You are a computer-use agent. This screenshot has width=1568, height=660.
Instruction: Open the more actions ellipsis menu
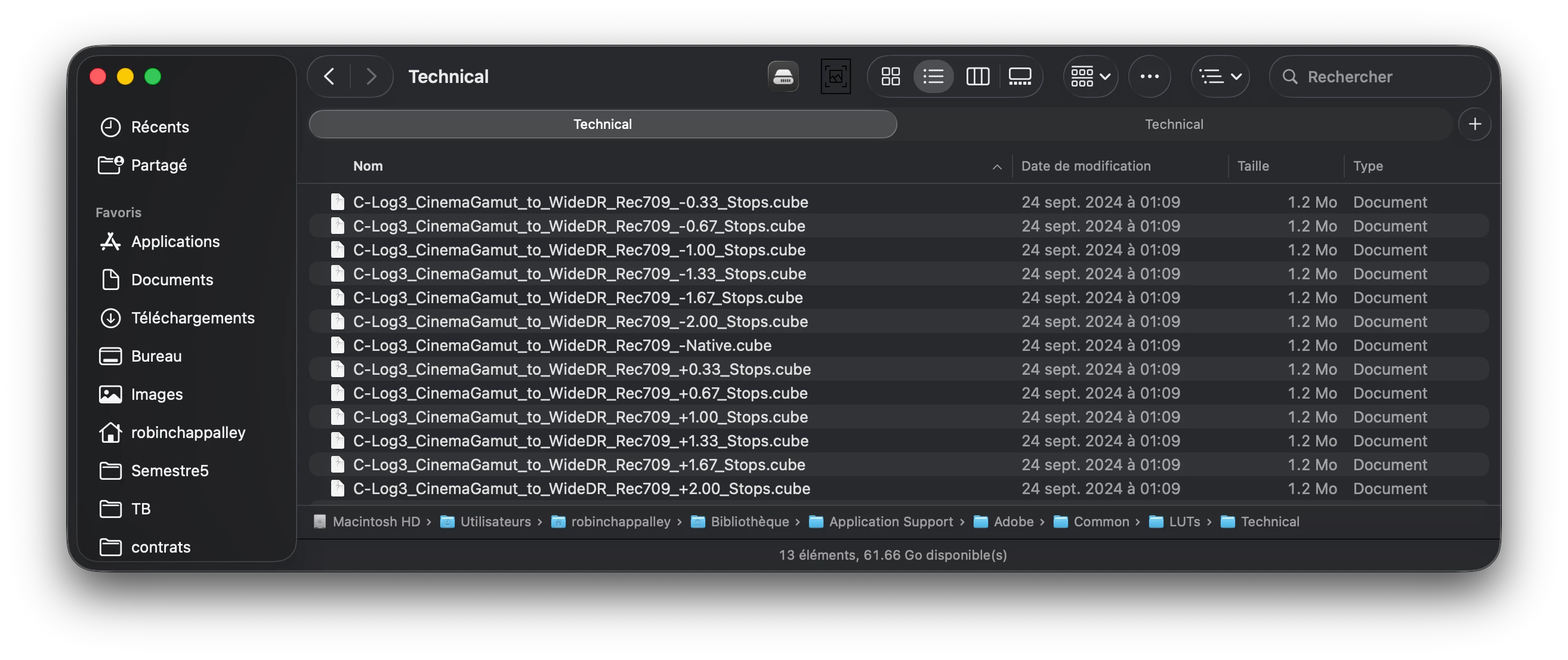coord(1149,77)
